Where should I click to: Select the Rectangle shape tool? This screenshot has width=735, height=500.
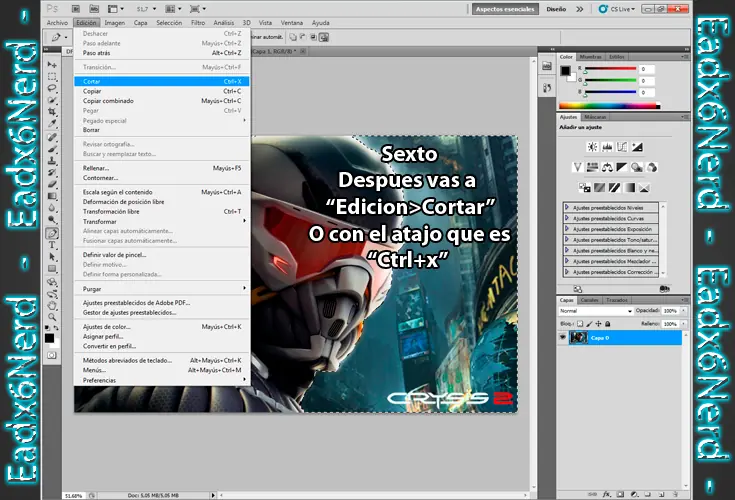pos(52,269)
